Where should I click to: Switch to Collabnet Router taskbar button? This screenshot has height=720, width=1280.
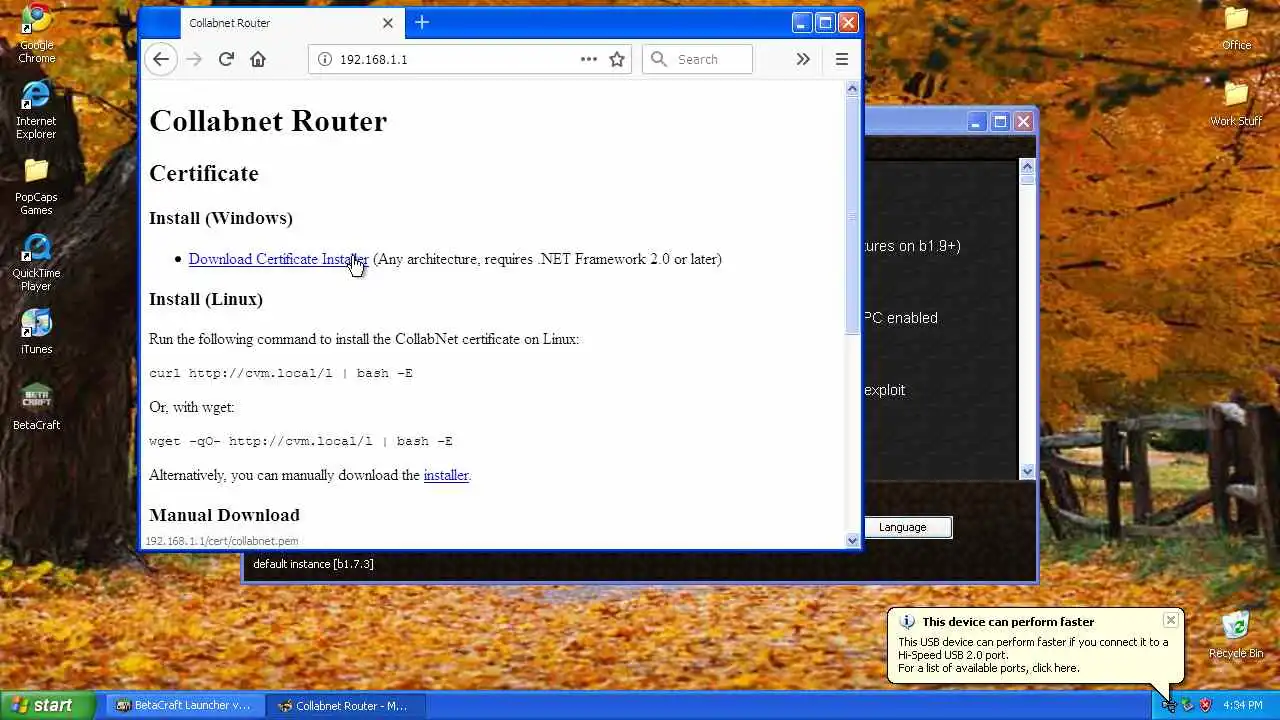tap(346, 705)
